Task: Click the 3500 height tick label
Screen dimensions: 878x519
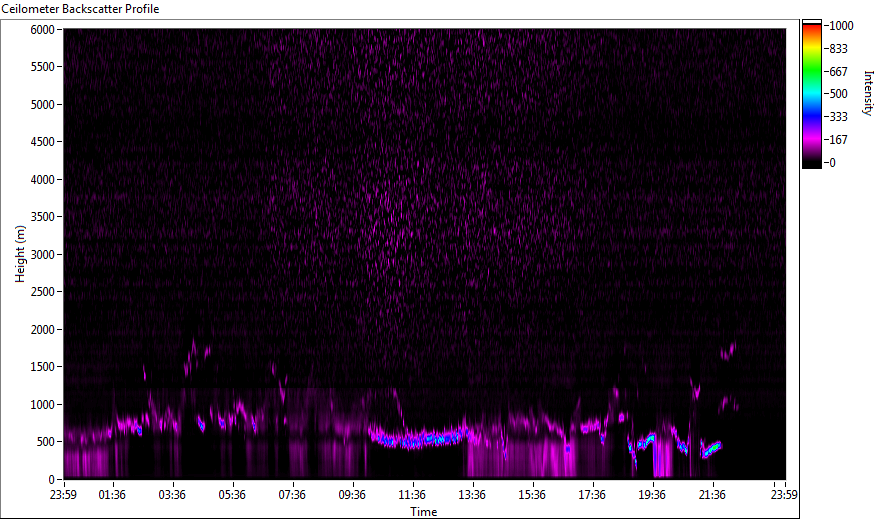Action: [43, 217]
